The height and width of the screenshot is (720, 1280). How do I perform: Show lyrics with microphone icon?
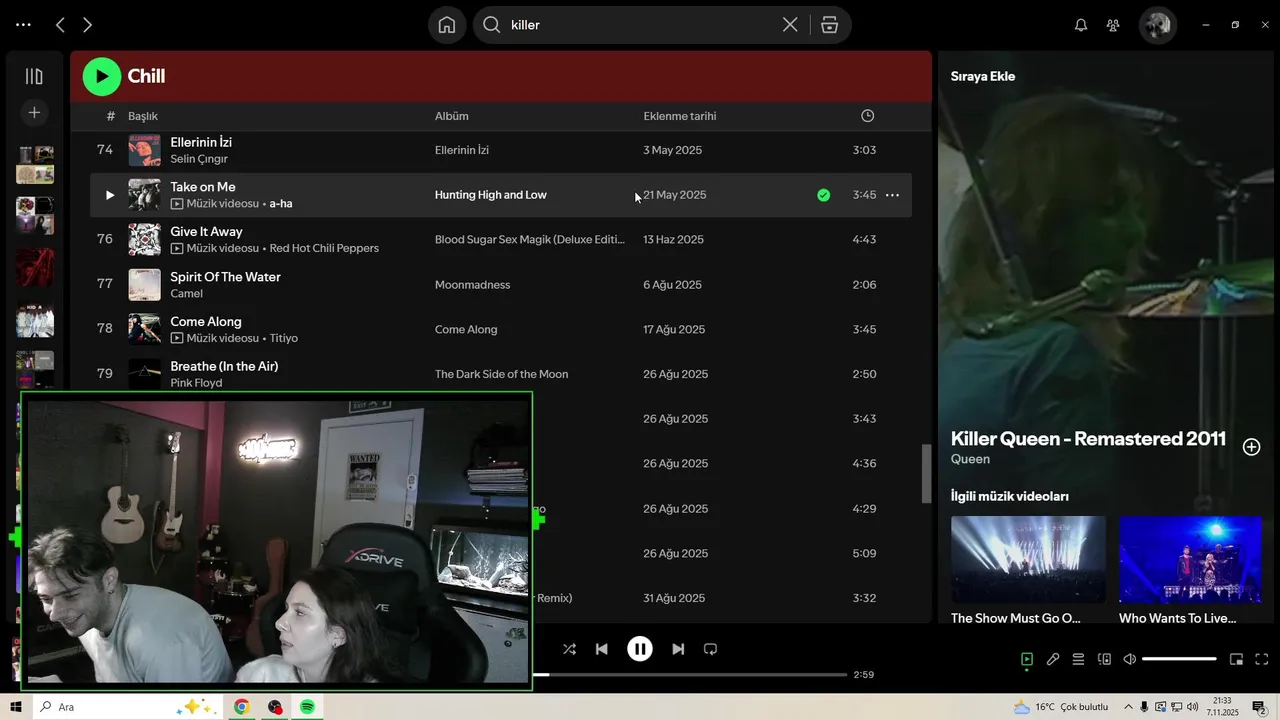pos(1053,659)
